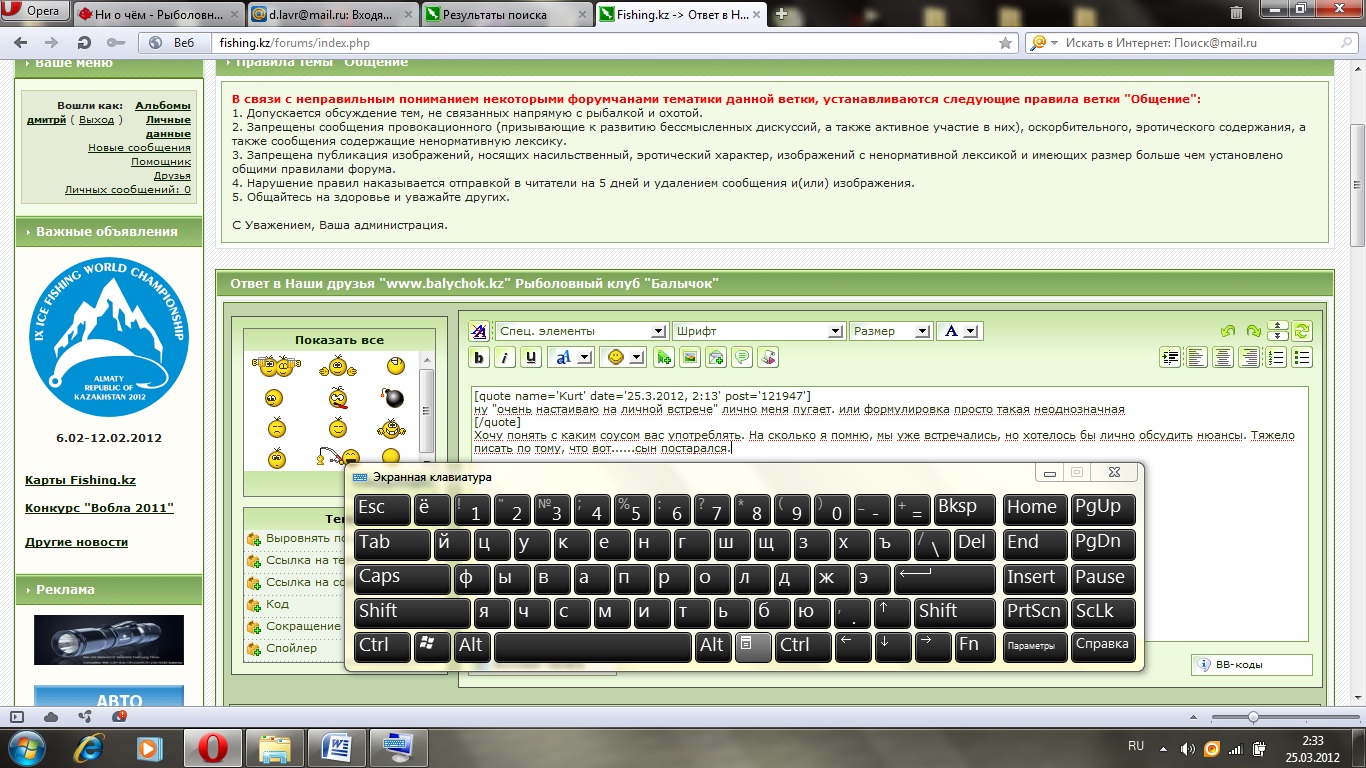The height and width of the screenshot is (768, 1366).
Task: Open the font color A dropdown
Action: (x=959, y=331)
